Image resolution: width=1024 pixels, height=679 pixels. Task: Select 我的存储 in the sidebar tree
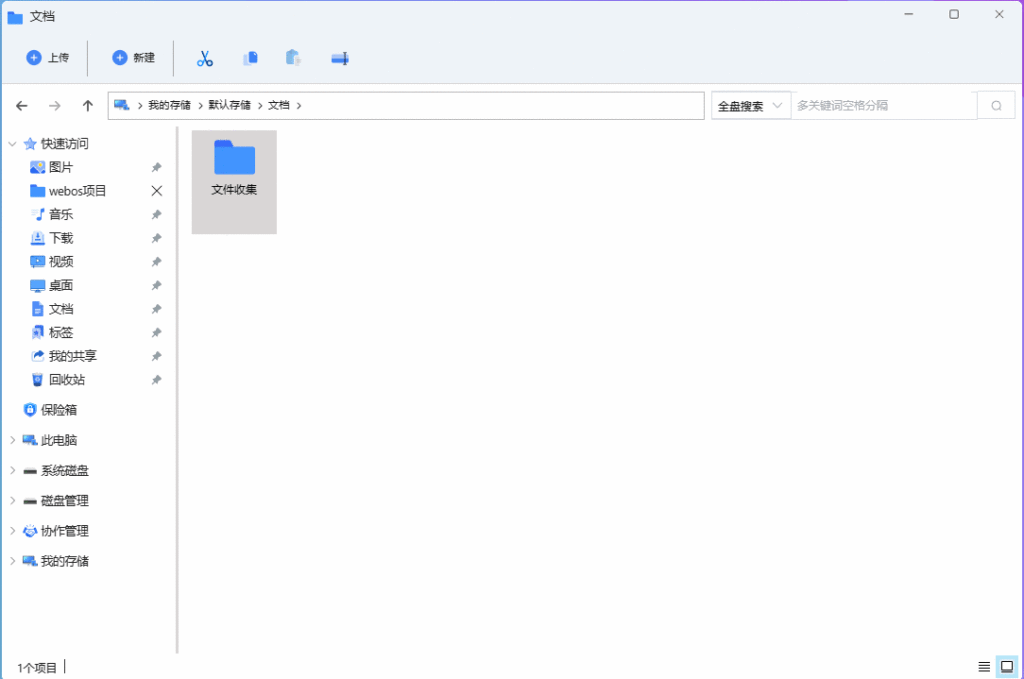click(65, 561)
